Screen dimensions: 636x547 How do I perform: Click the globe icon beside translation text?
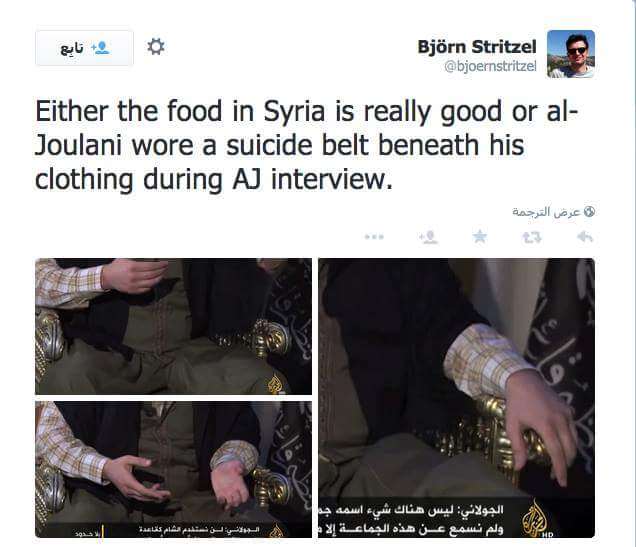(589, 211)
